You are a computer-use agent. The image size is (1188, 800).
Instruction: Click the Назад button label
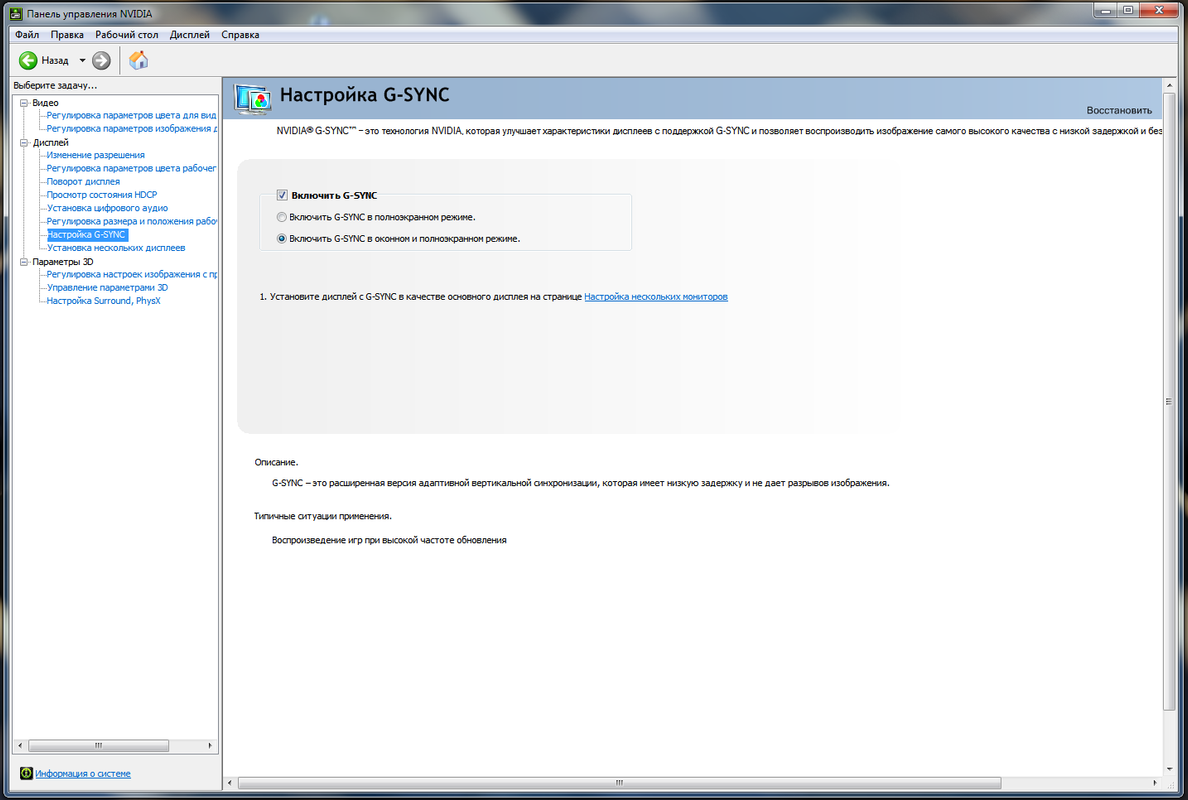55,61
